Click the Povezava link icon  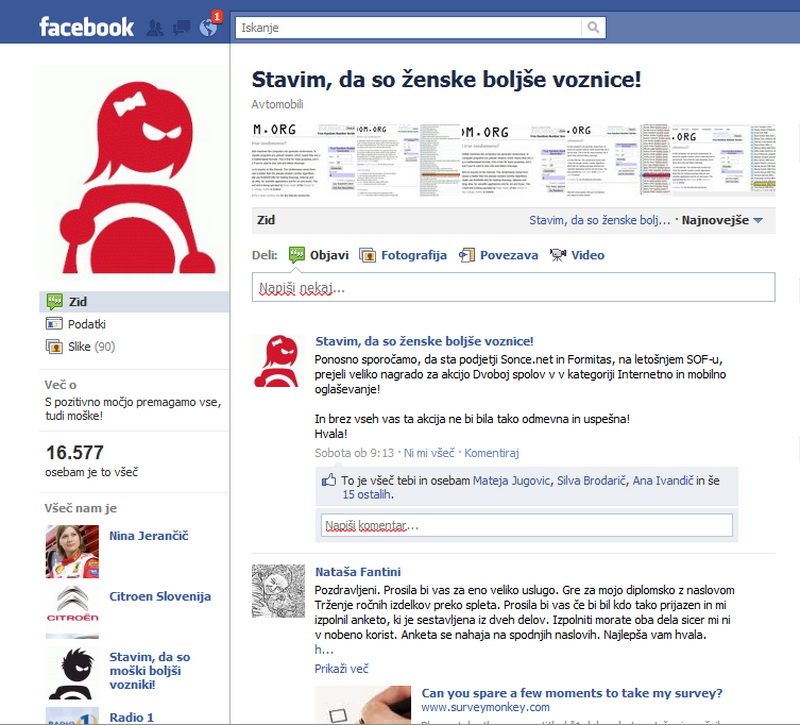pyautogui.click(x=467, y=255)
